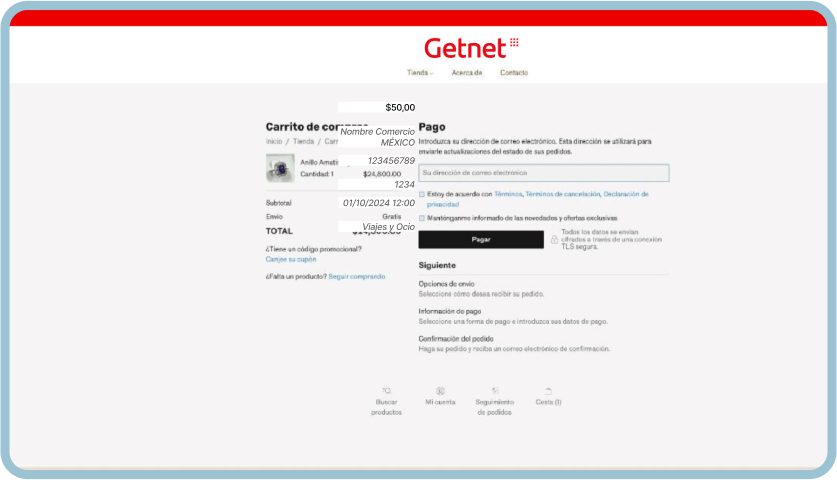The image size is (837, 480).
Task: Open the Acerca de menu item
Action: coord(467,73)
